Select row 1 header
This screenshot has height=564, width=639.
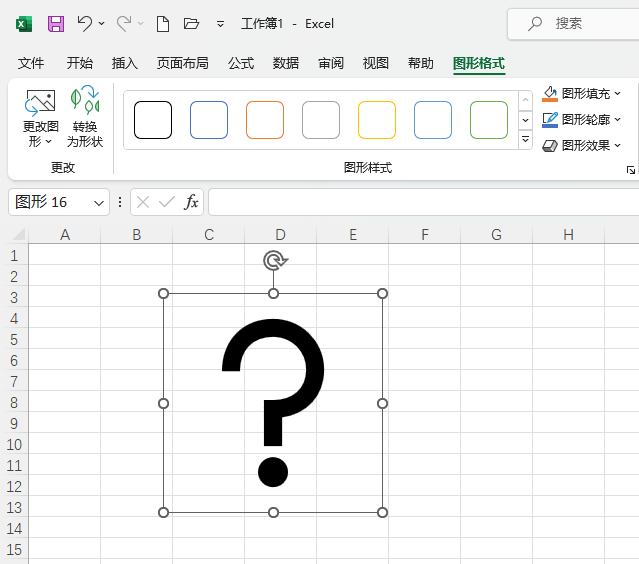point(14,256)
